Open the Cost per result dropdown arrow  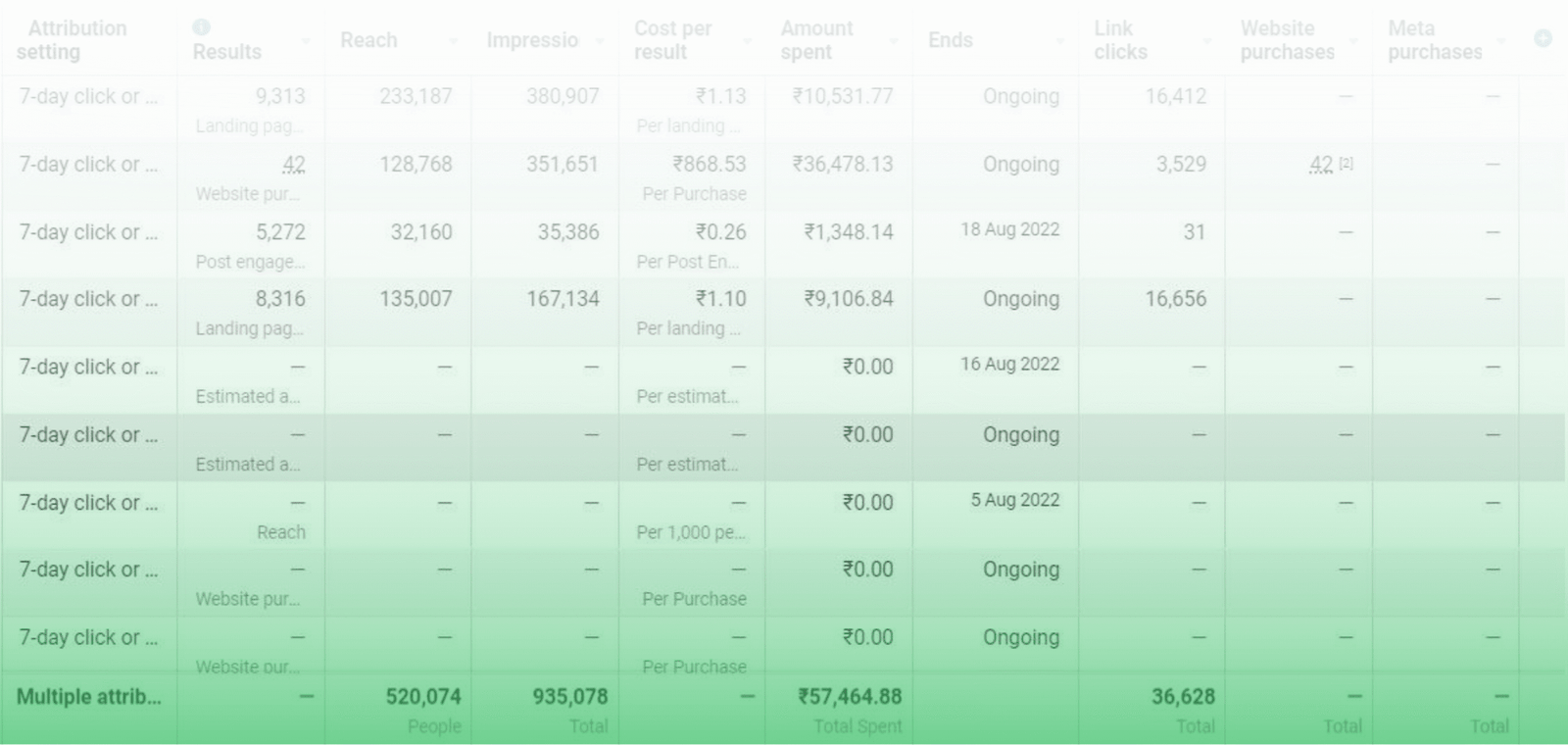point(747,41)
